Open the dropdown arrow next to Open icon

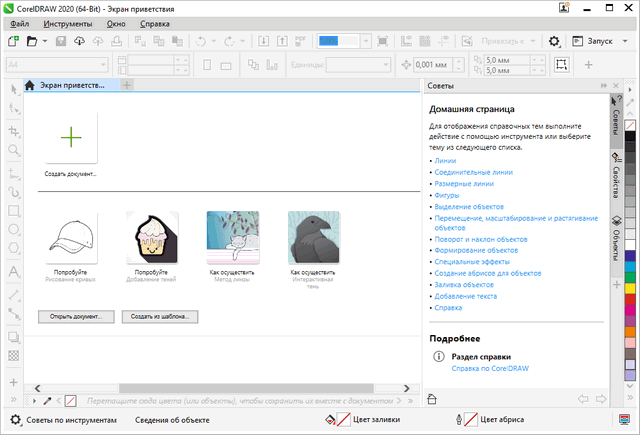45,41
